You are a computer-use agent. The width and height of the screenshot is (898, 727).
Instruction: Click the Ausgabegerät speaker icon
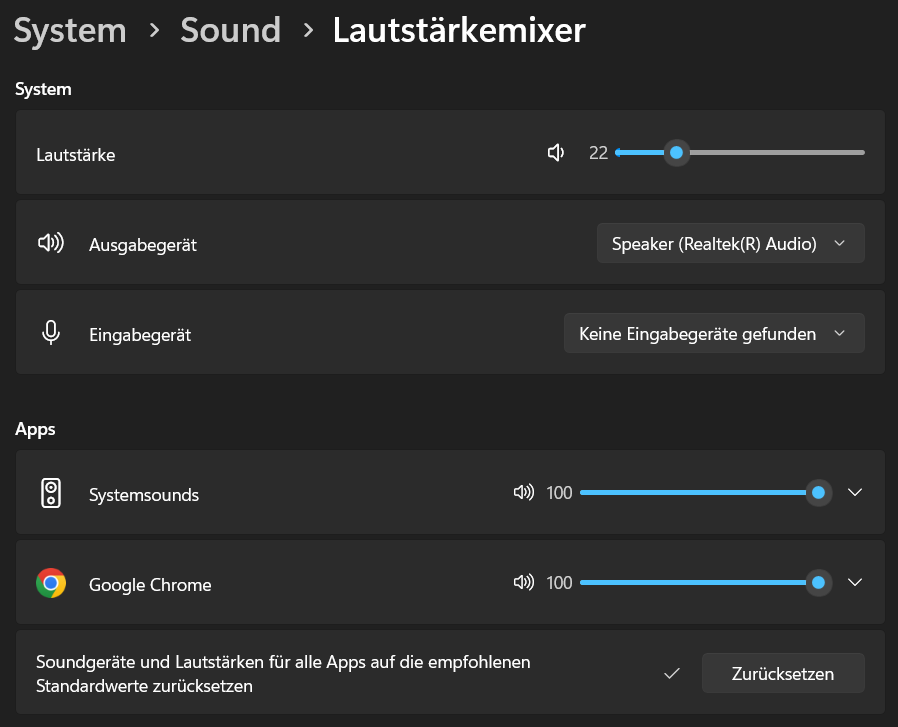pos(51,243)
